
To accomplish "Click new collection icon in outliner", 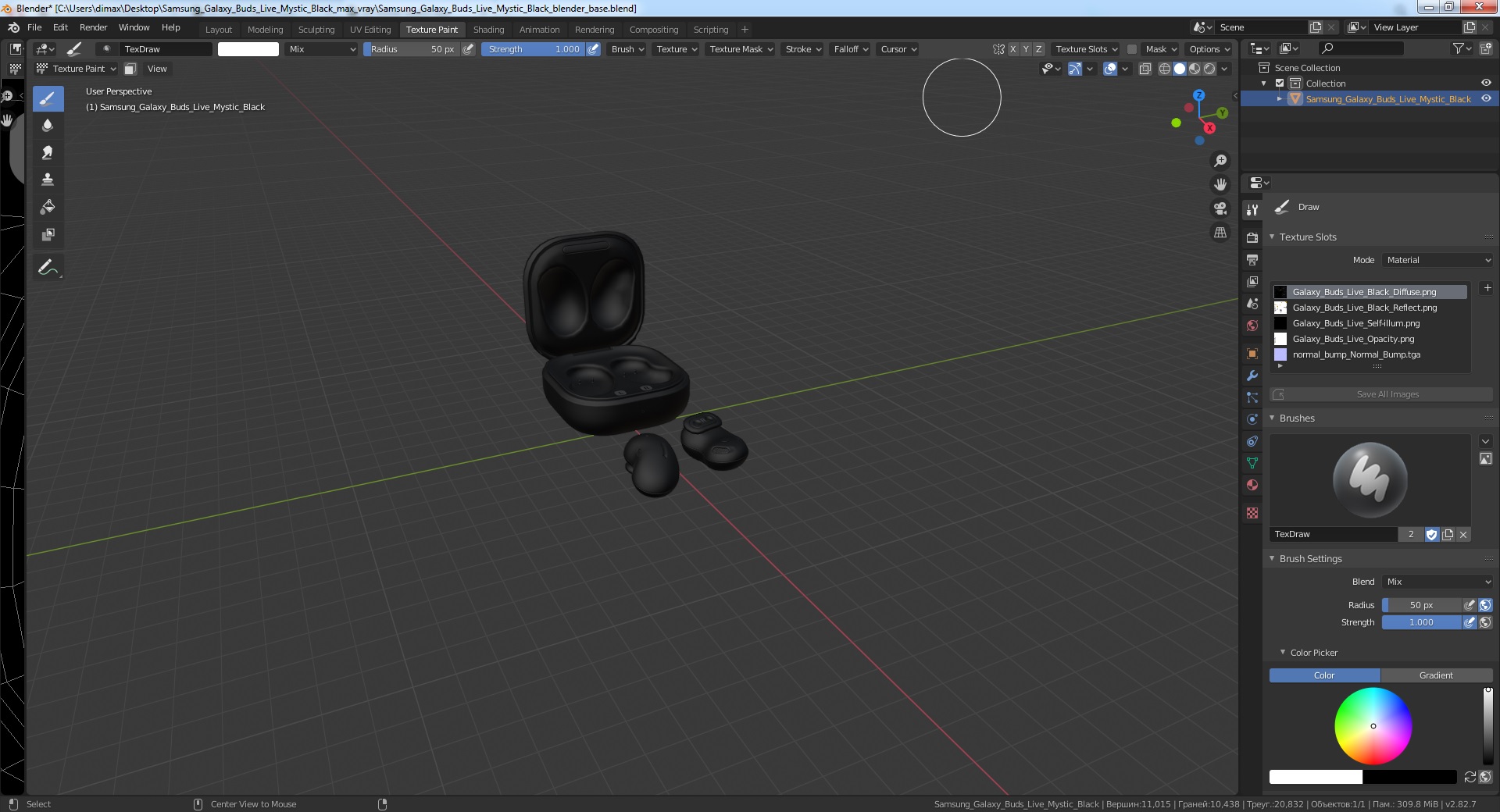I will coord(1486,48).
